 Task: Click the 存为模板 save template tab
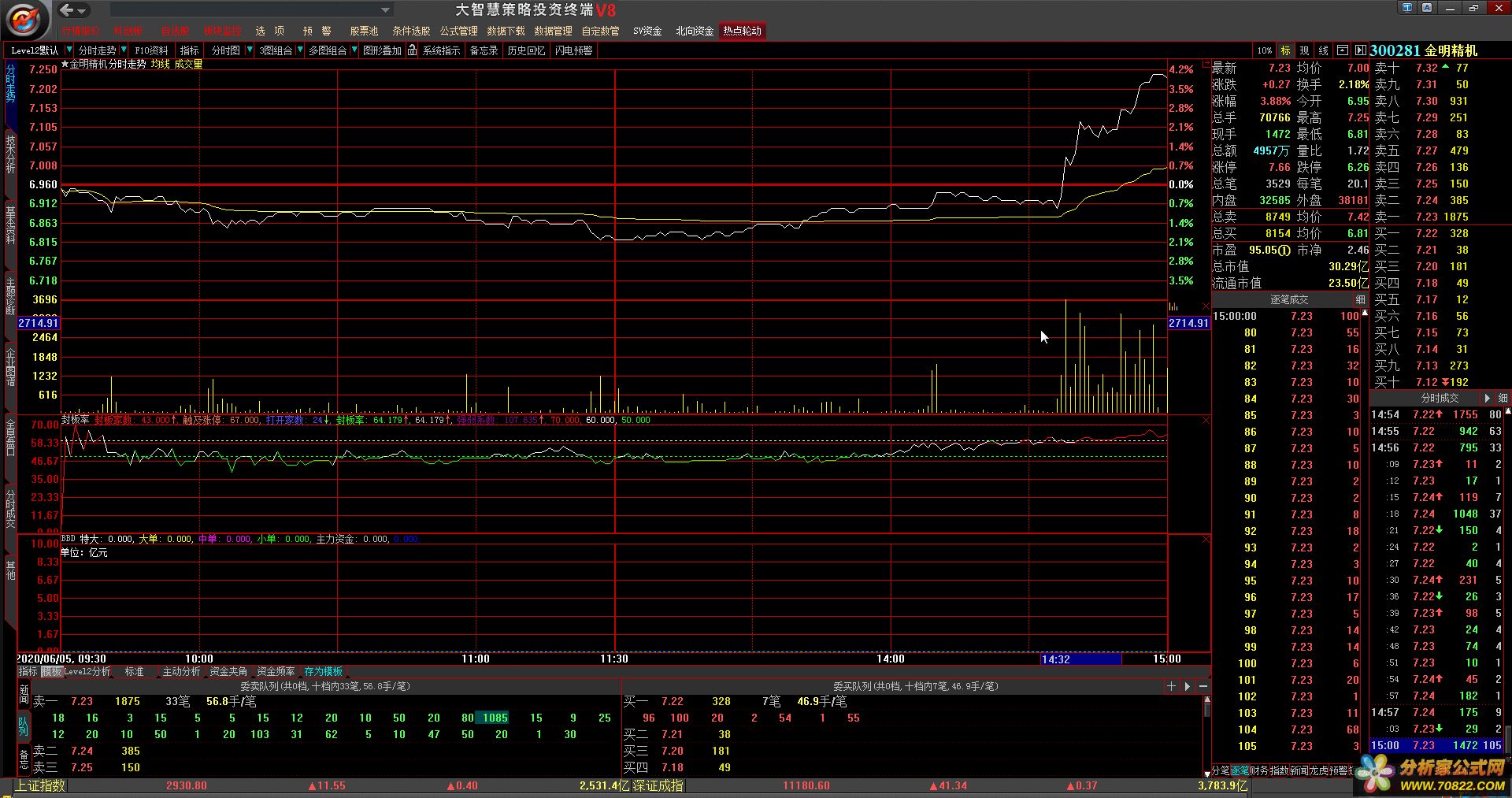pyautogui.click(x=324, y=671)
